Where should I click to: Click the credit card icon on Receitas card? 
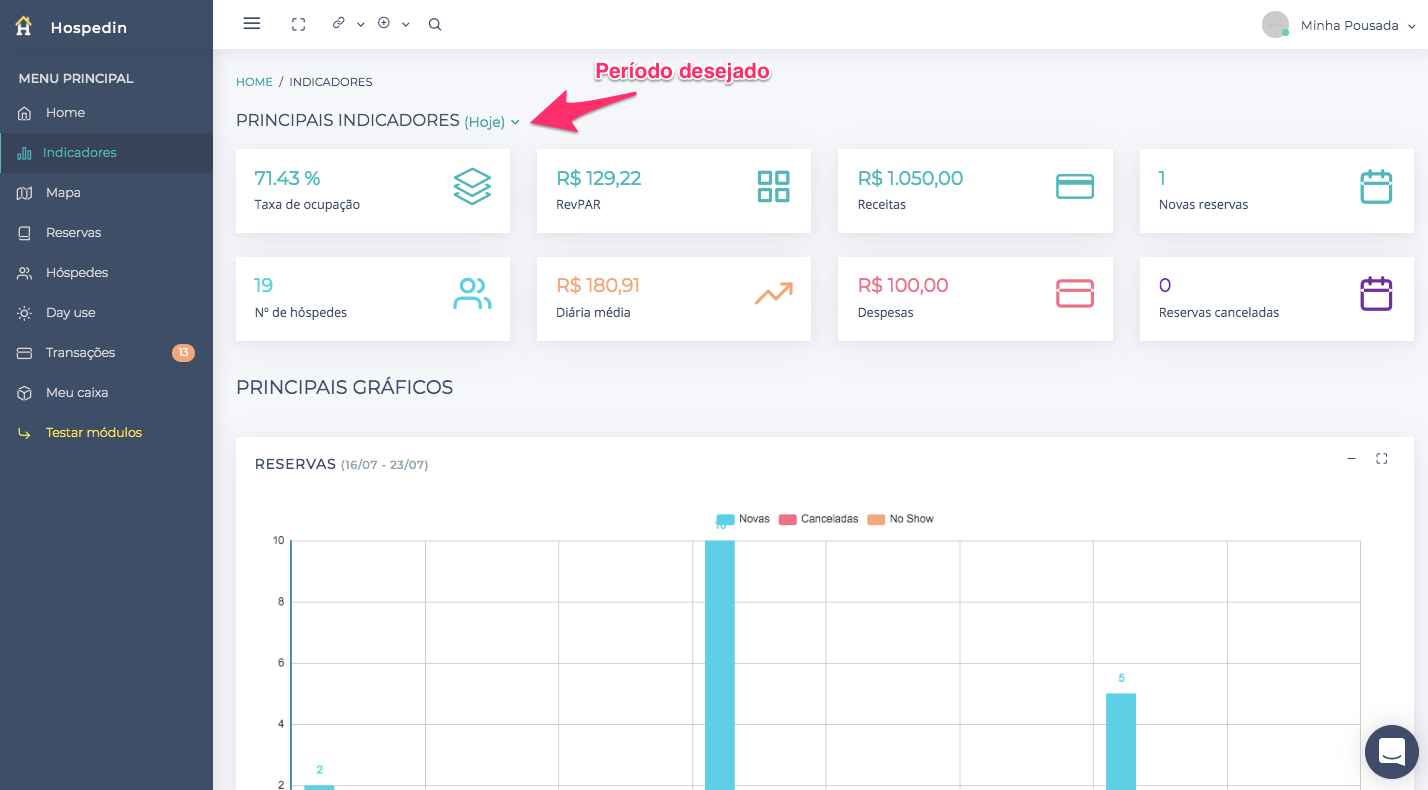click(x=1075, y=186)
